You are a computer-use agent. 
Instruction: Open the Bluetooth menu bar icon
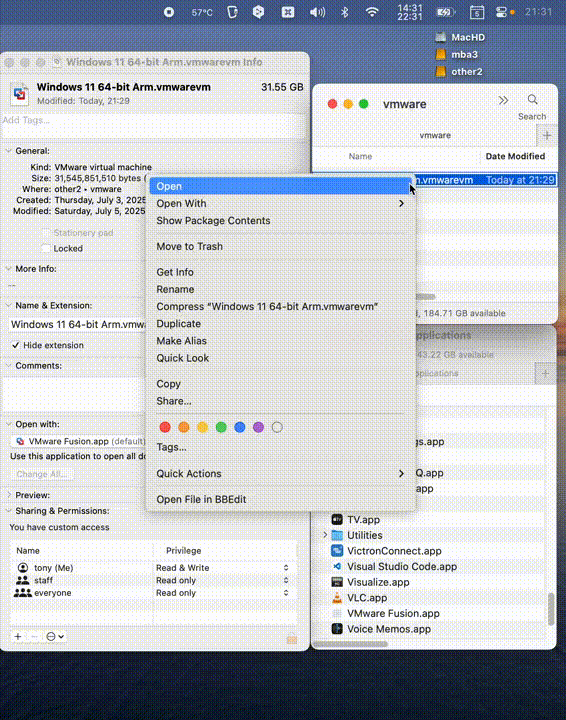(345, 12)
